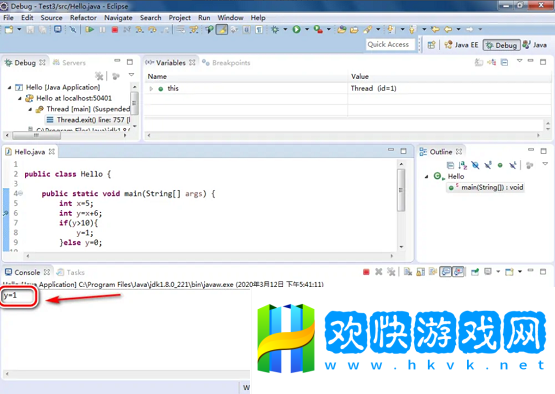This screenshot has height=394, width=555.
Task: Open the External Tools dropdown arrow
Action: (329, 29)
